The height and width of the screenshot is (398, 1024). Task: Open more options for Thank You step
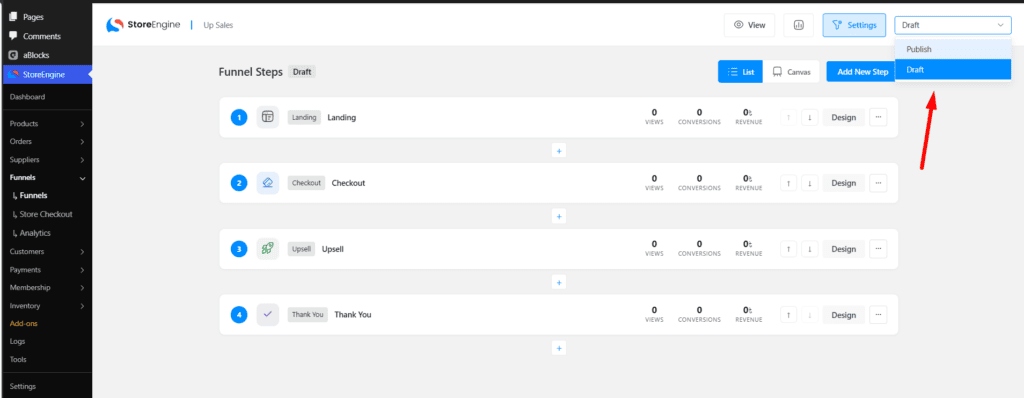(878, 314)
